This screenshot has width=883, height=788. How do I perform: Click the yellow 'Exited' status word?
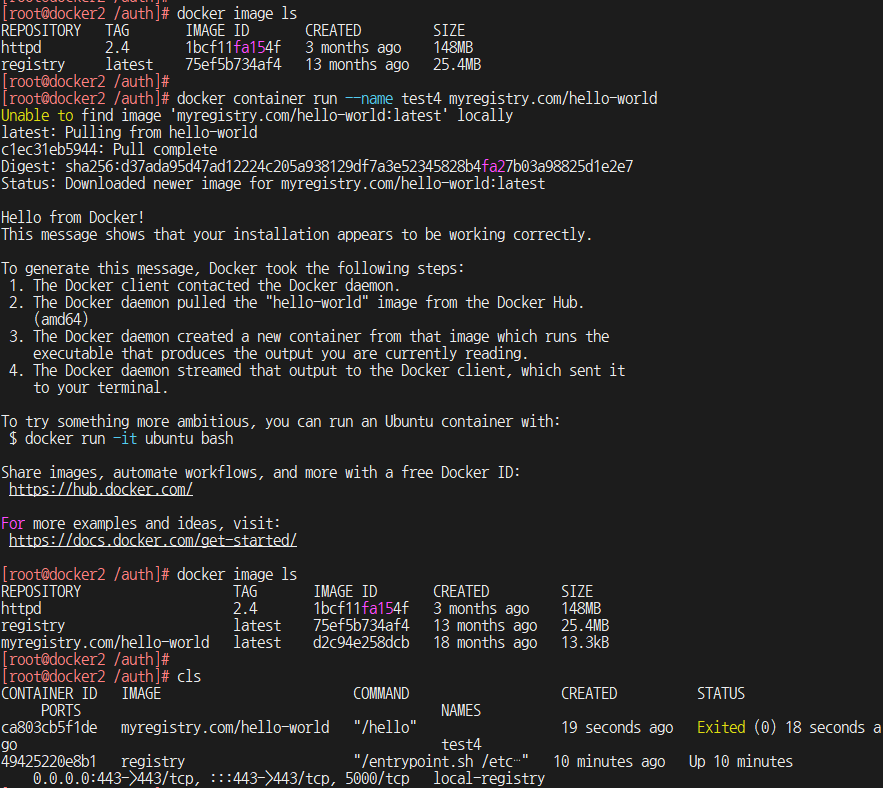pos(721,727)
